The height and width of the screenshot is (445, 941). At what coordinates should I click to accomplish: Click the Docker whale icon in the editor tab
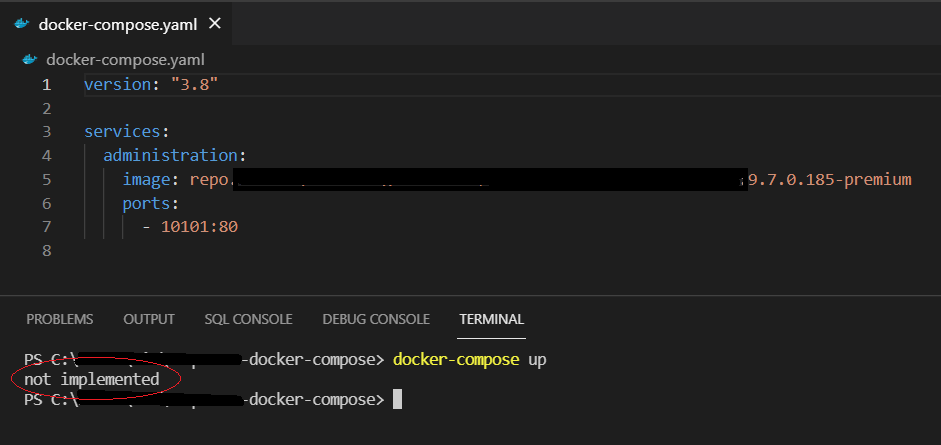(23, 24)
